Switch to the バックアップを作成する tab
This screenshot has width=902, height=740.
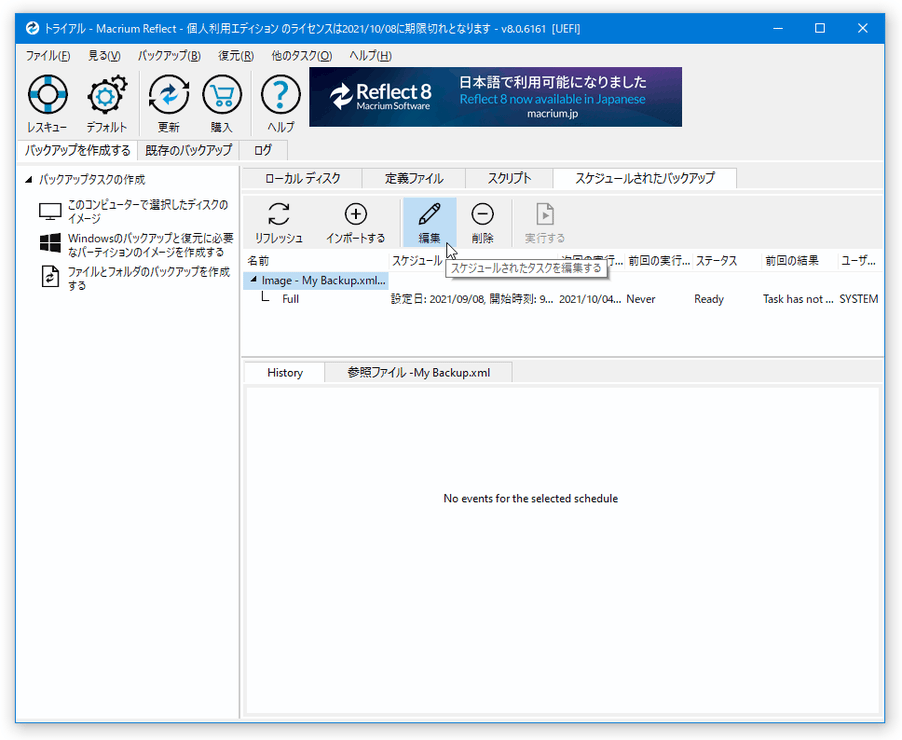coord(78,150)
